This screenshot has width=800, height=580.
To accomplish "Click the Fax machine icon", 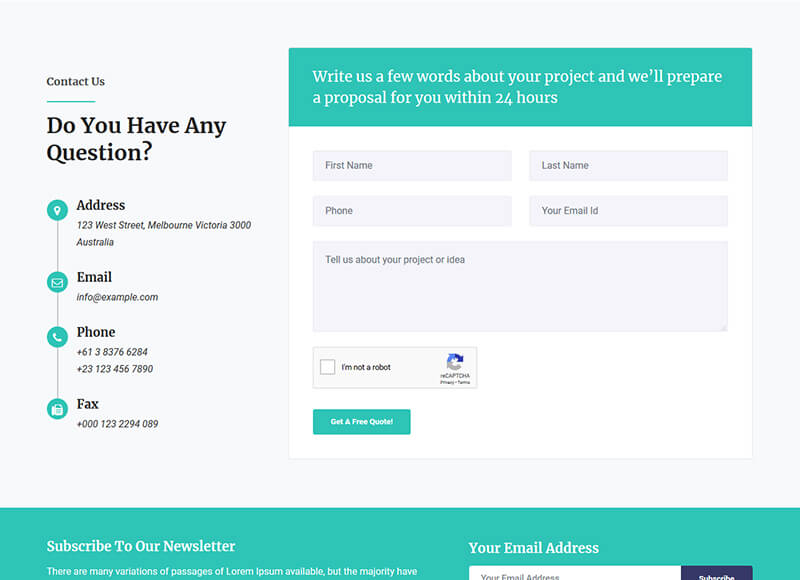I will click(x=57, y=409).
